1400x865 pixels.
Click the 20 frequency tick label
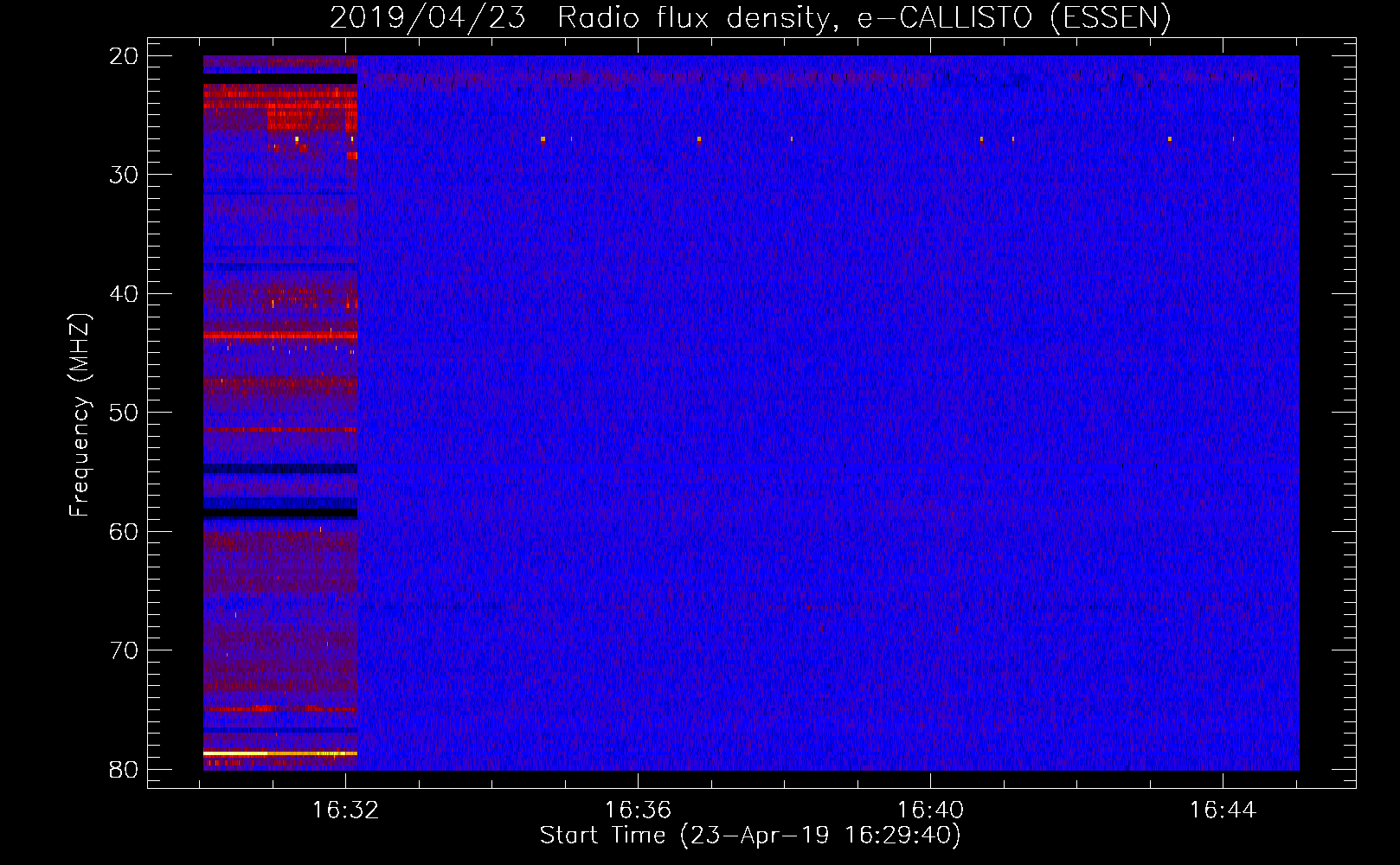[x=124, y=56]
